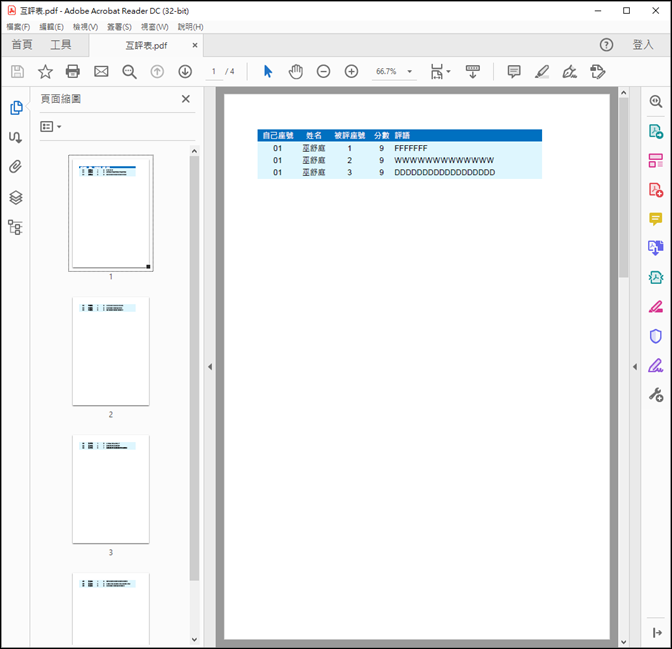Switch to the 工具 tab
Viewport: 672px width, 649px height.
click(x=61, y=45)
